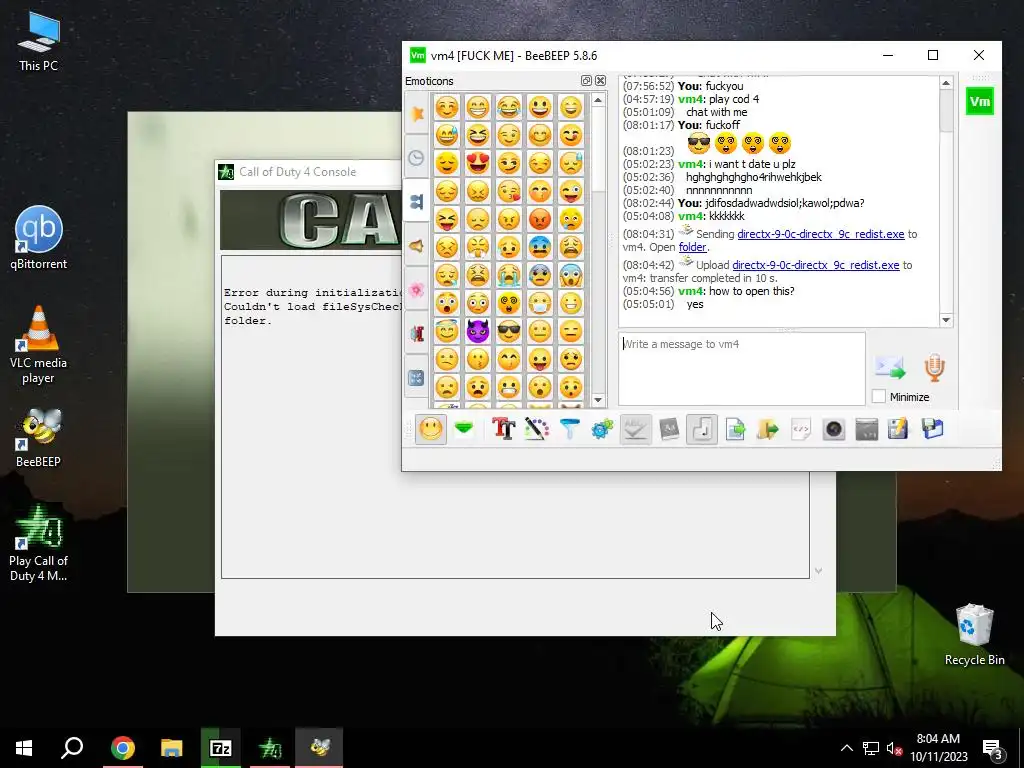Show hidden system tray icons chevron

pos(846,748)
